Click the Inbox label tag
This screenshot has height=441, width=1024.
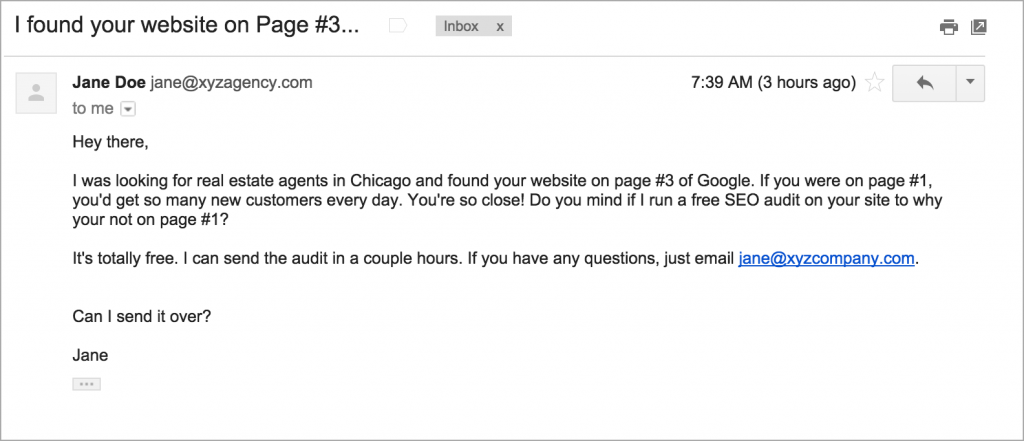tap(461, 27)
